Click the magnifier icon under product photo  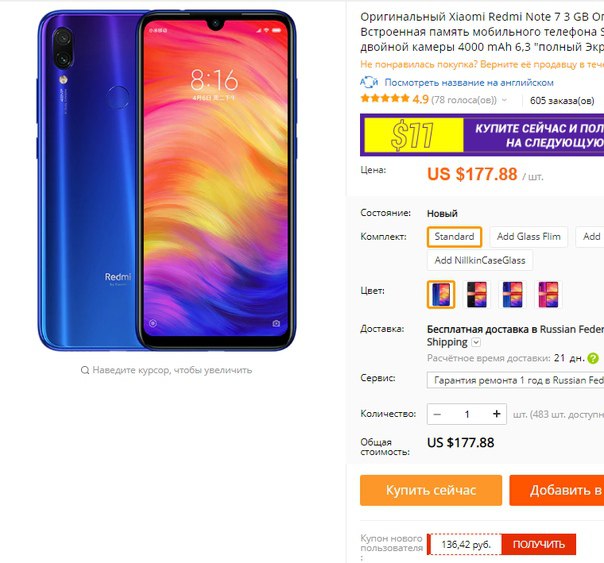pyautogui.click(x=85, y=370)
